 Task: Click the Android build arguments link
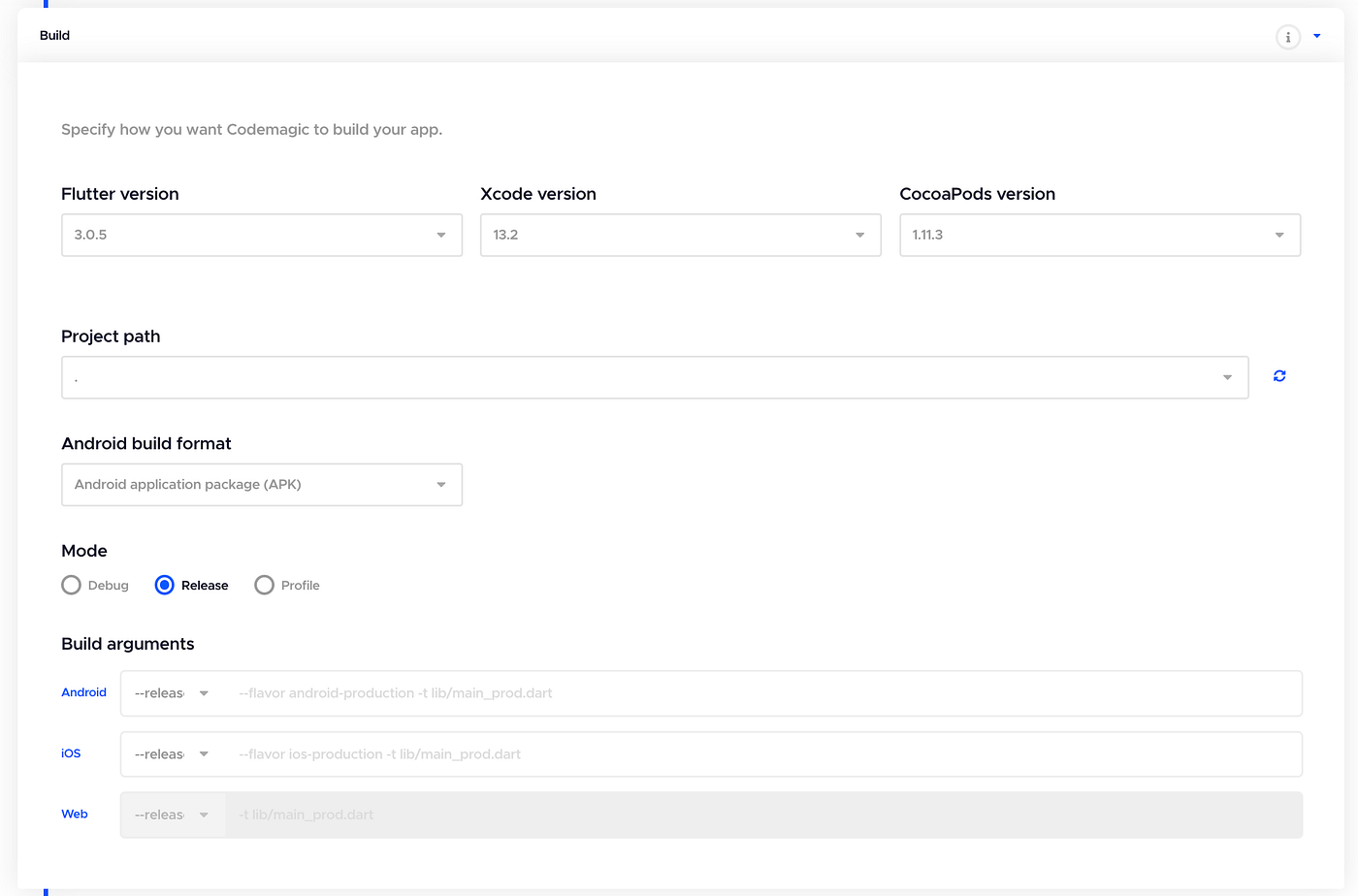tap(83, 692)
